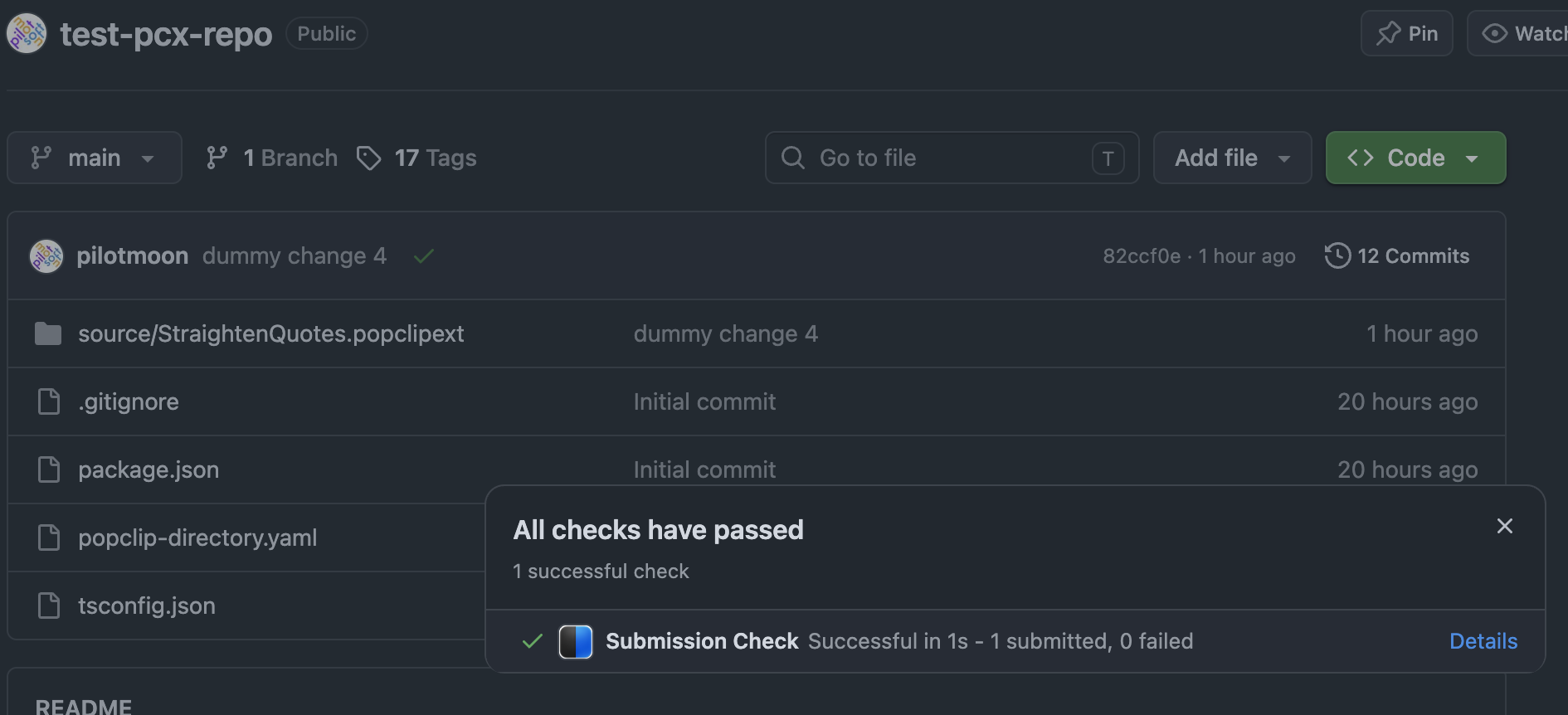
Task: Click the file icon next to tsconfig.json
Action: pyautogui.click(x=49, y=606)
